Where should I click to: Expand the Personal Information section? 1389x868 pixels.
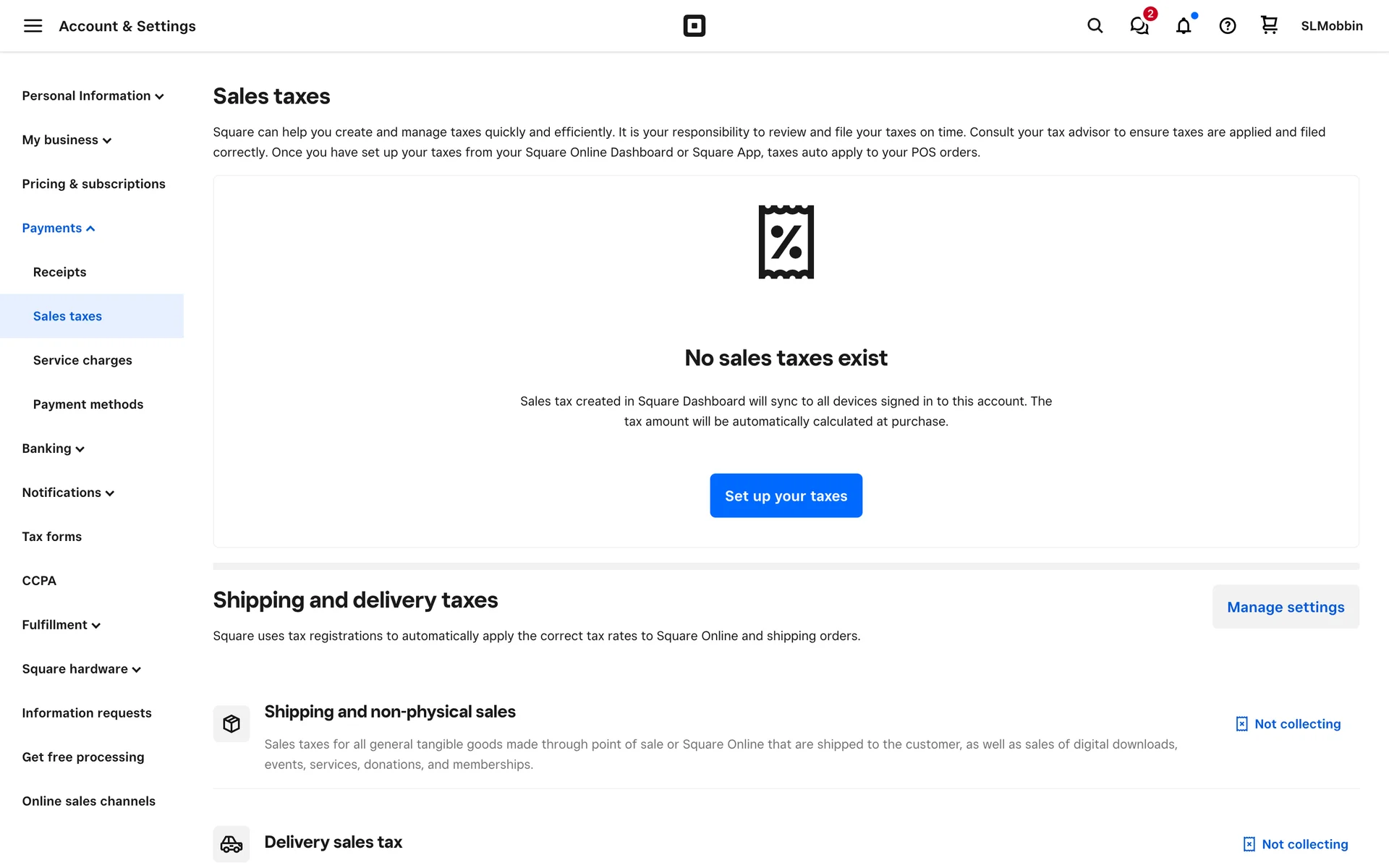(93, 96)
